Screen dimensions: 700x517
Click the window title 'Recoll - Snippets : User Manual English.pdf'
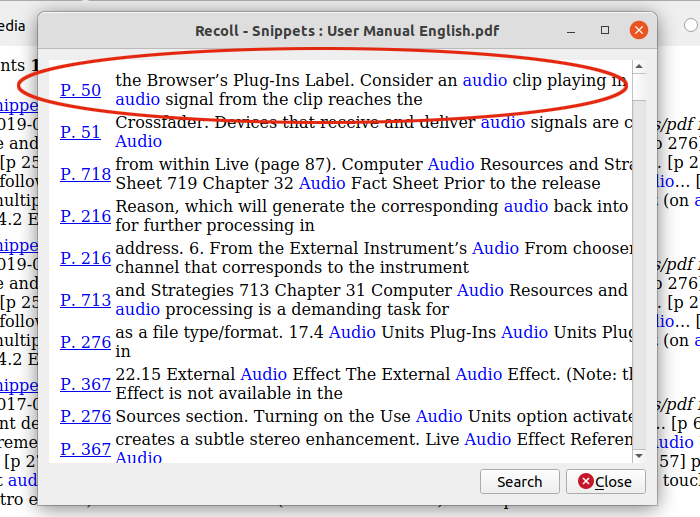tap(347, 31)
